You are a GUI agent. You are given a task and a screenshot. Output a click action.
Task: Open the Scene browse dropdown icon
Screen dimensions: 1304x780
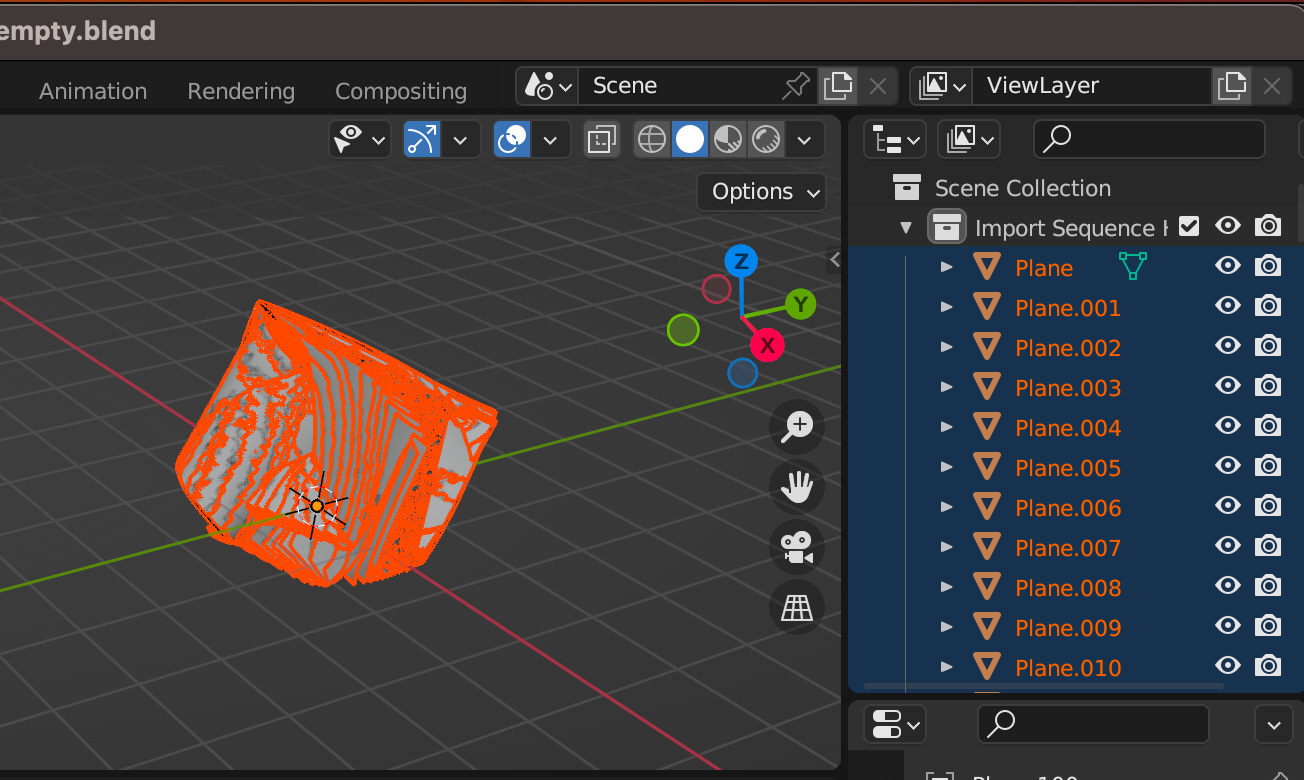[x=548, y=86]
